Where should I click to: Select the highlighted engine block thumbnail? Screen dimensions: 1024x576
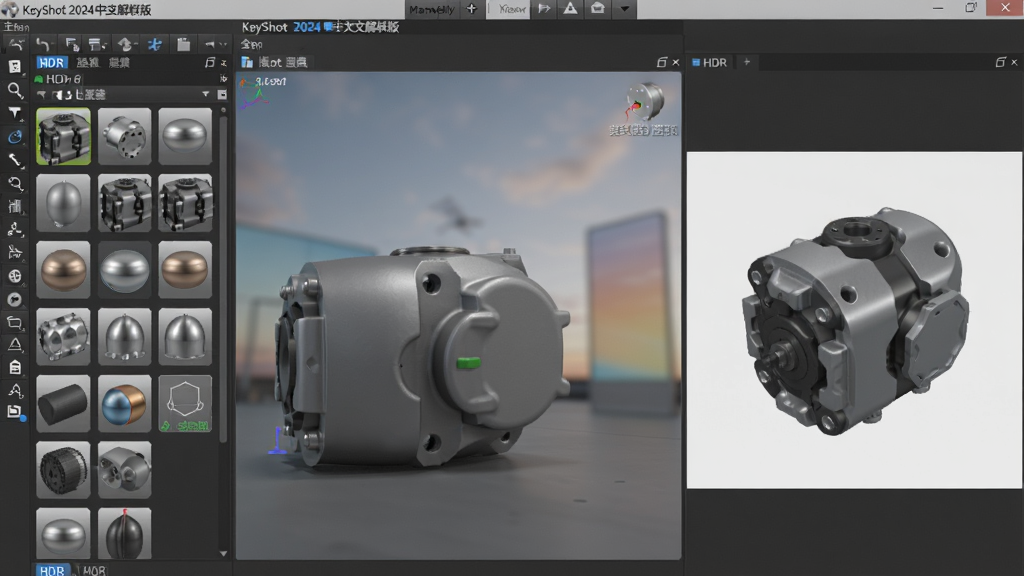pyautogui.click(x=63, y=136)
